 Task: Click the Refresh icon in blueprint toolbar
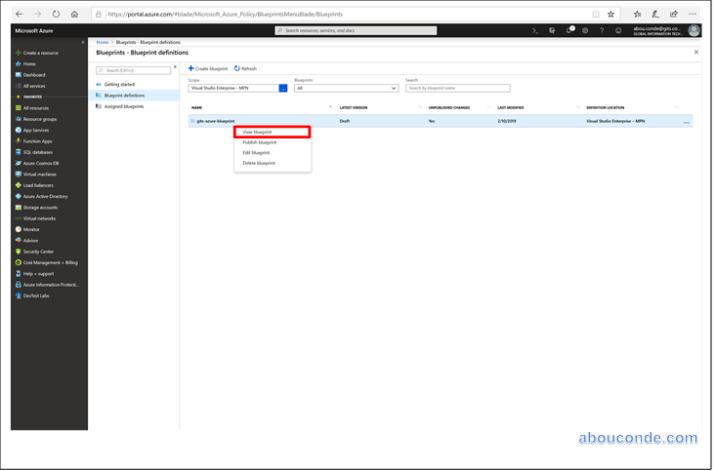[245, 68]
